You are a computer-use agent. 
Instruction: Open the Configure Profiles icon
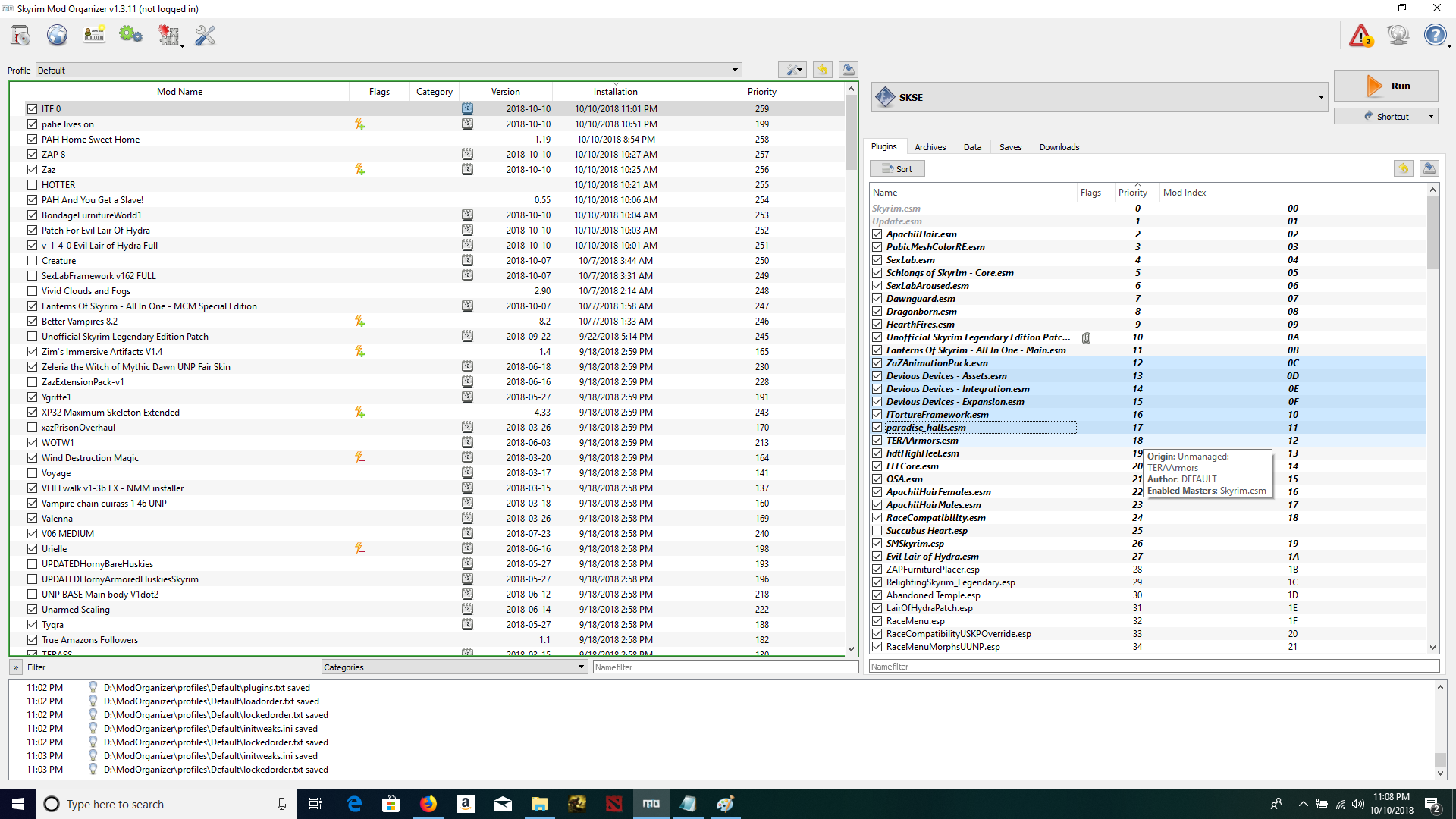point(94,35)
